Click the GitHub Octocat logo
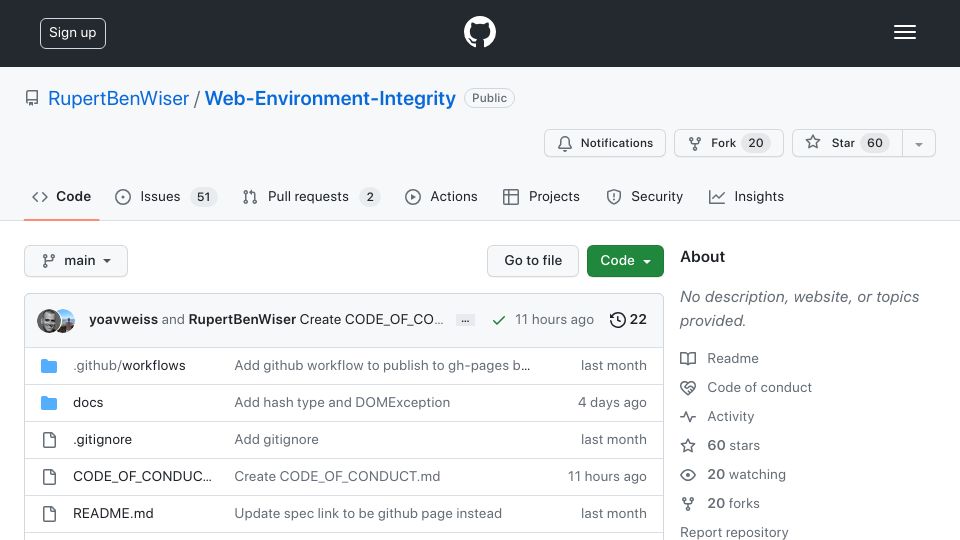The image size is (960, 540). point(479,32)
